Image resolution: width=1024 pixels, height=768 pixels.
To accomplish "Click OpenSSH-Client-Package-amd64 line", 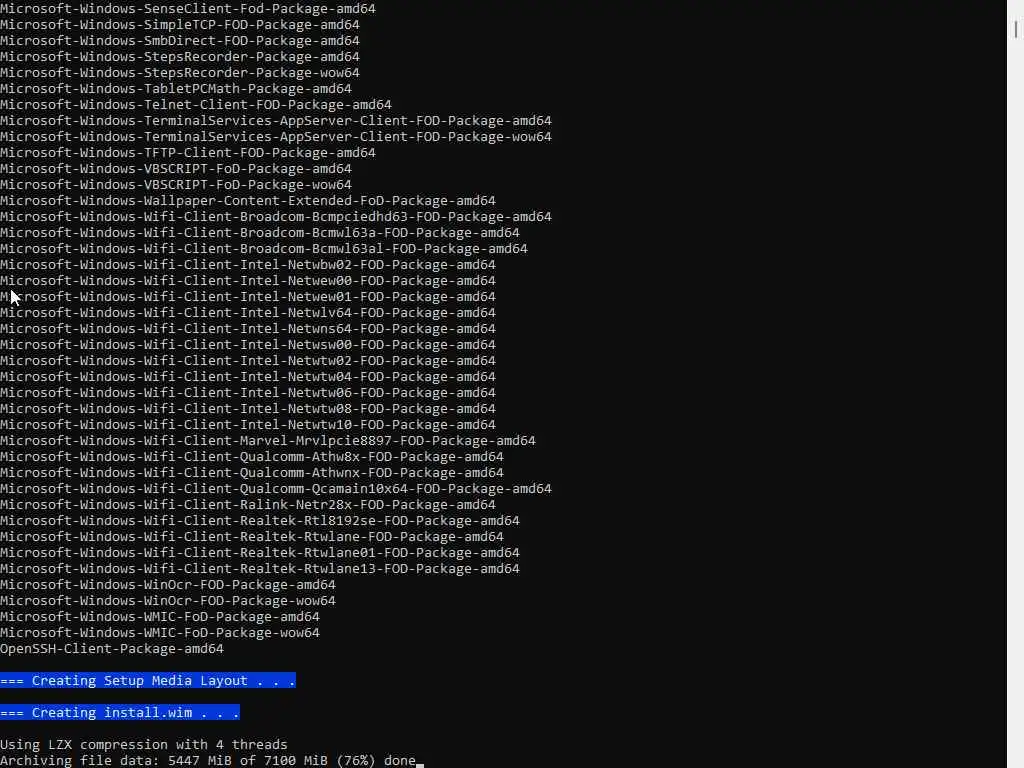I will pos(112,648).
